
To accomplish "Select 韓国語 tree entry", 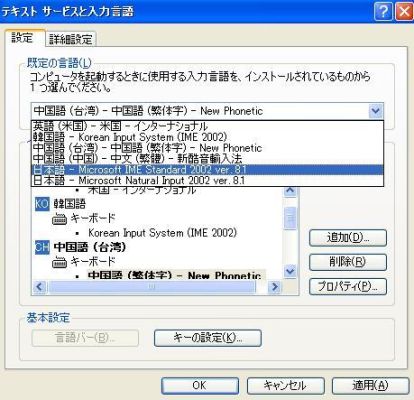I will [x=70, y=204].
